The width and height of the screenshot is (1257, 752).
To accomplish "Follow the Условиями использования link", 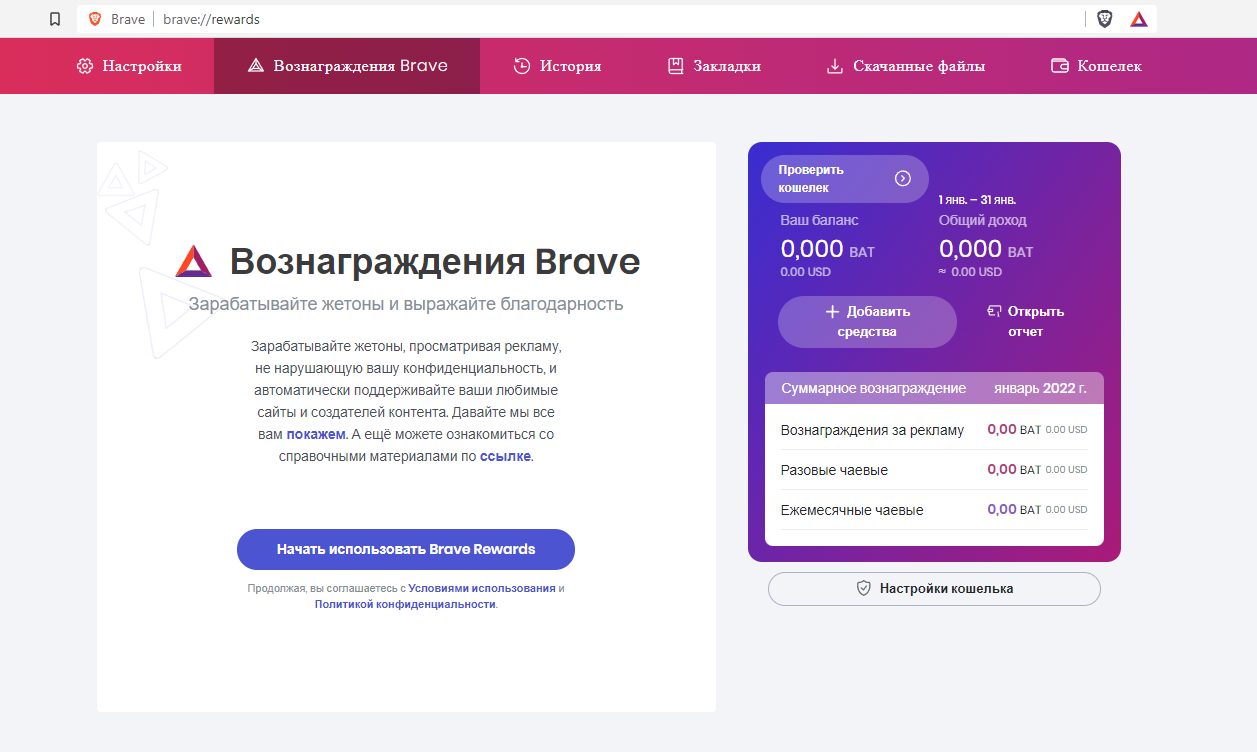I will pos(481,588).
